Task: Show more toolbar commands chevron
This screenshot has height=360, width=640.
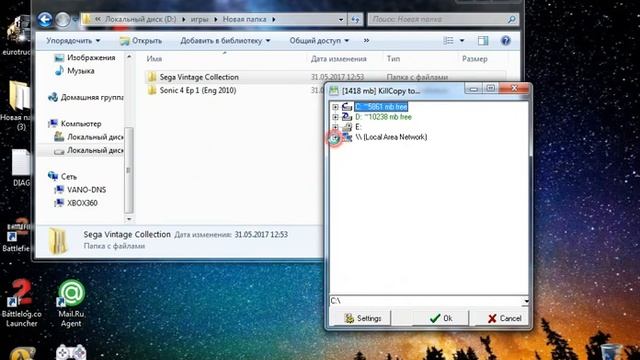Action: 367,40
